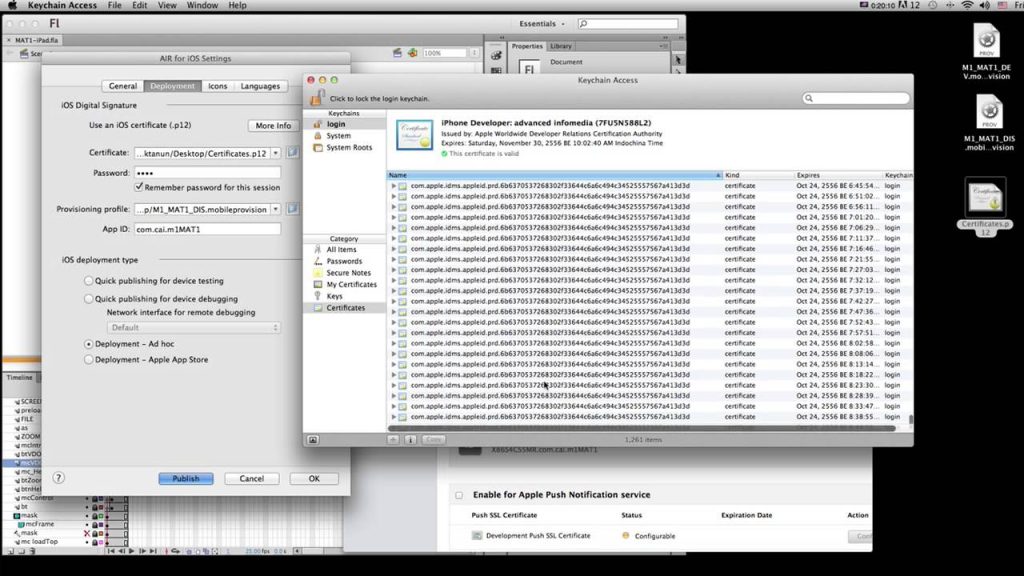Click the Publish button
1024x576 pixels.
(x=185, y=479)
